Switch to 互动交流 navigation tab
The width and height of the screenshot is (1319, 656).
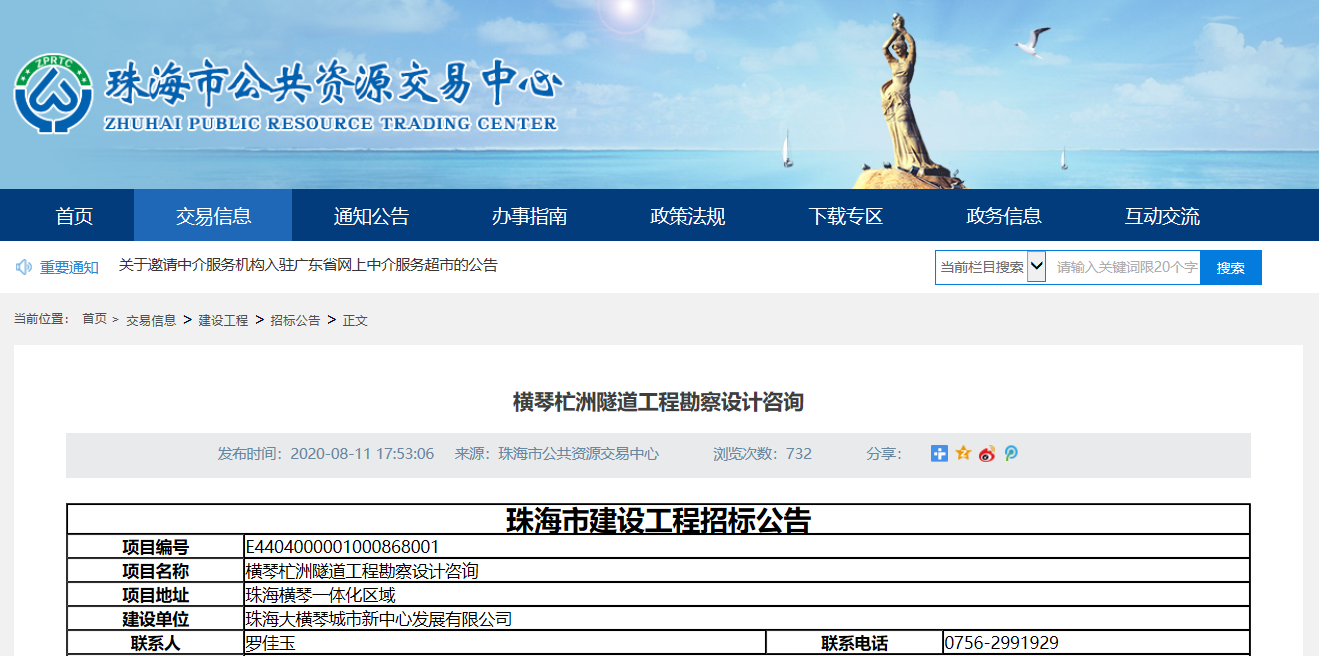1162,216
